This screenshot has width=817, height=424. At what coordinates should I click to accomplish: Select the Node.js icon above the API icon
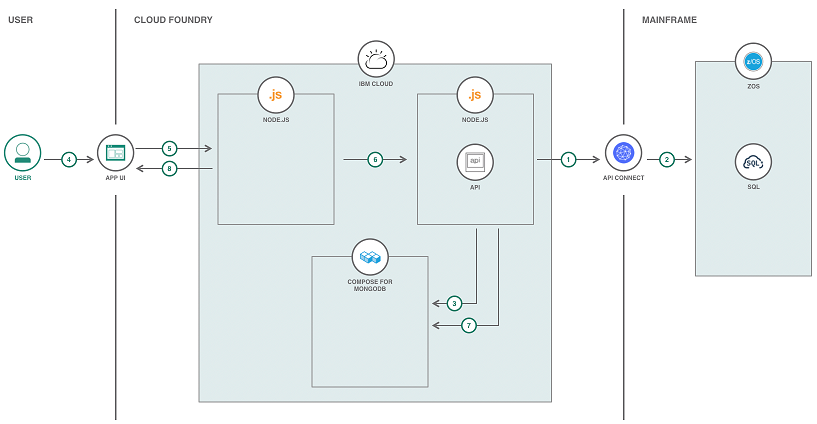[x=475, y=95]
